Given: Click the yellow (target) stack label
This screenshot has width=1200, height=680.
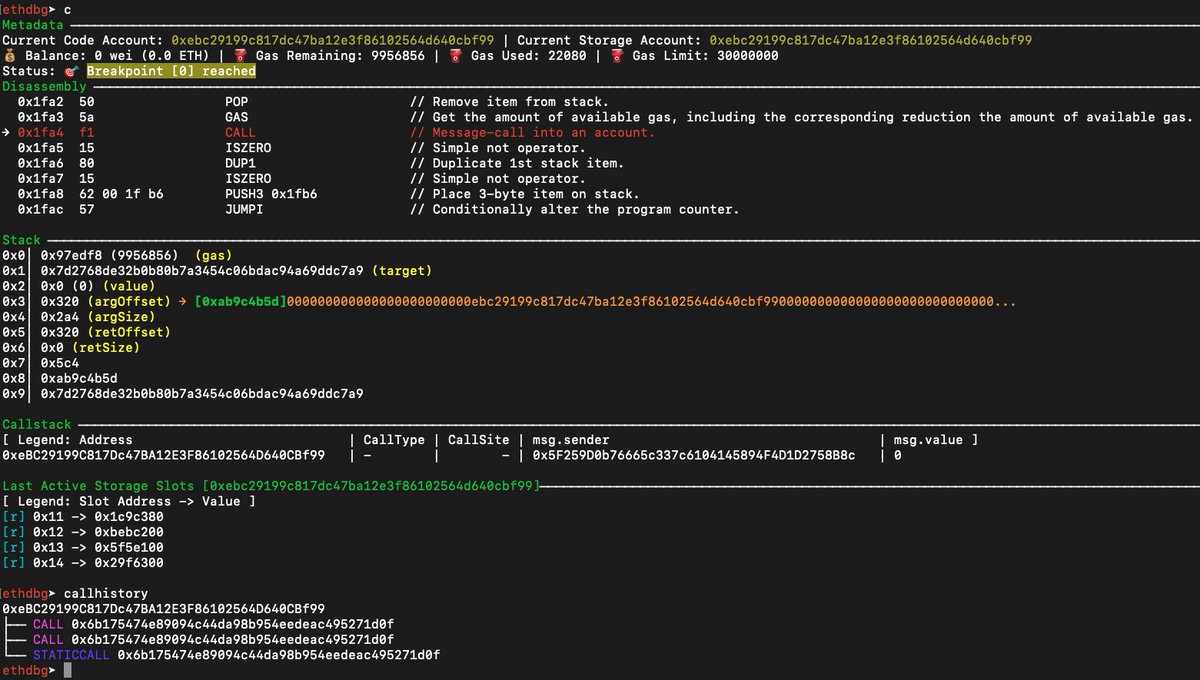Looking at the screenshot, I should coord(402,271).
